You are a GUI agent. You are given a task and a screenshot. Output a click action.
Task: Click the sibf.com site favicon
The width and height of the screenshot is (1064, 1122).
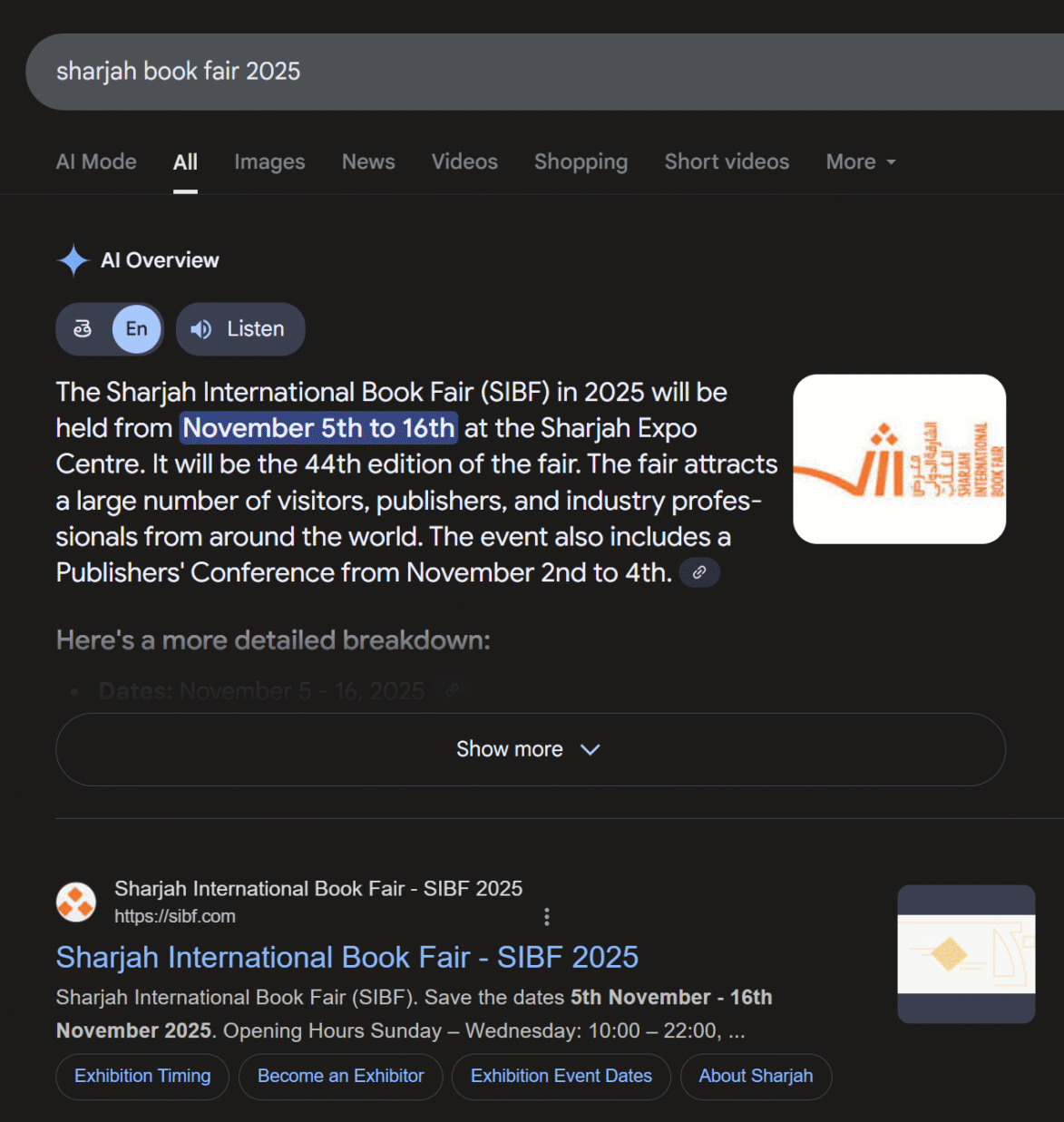[76, 902]
